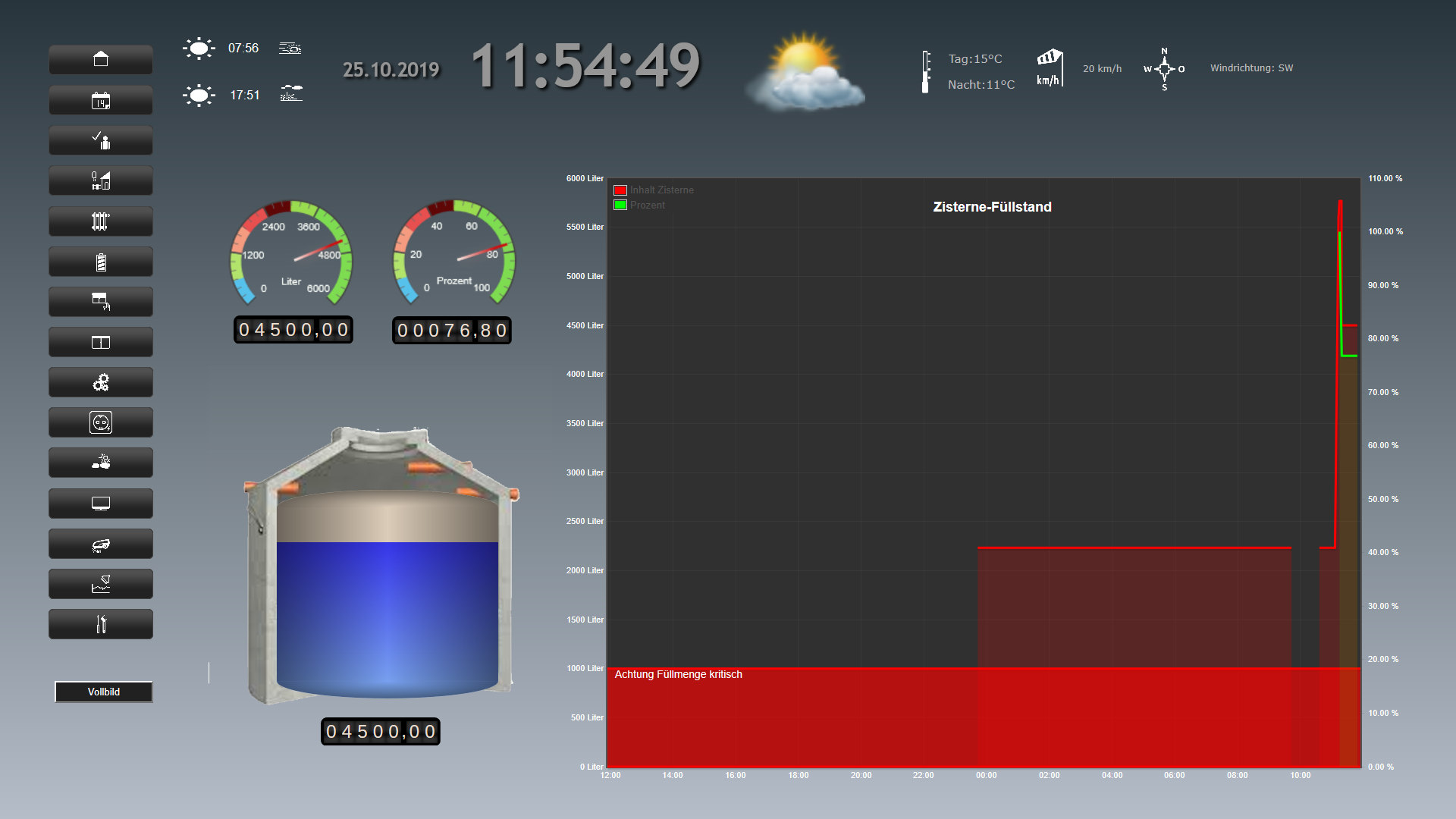Click the 00:00 time axis label

coord(986,775)
